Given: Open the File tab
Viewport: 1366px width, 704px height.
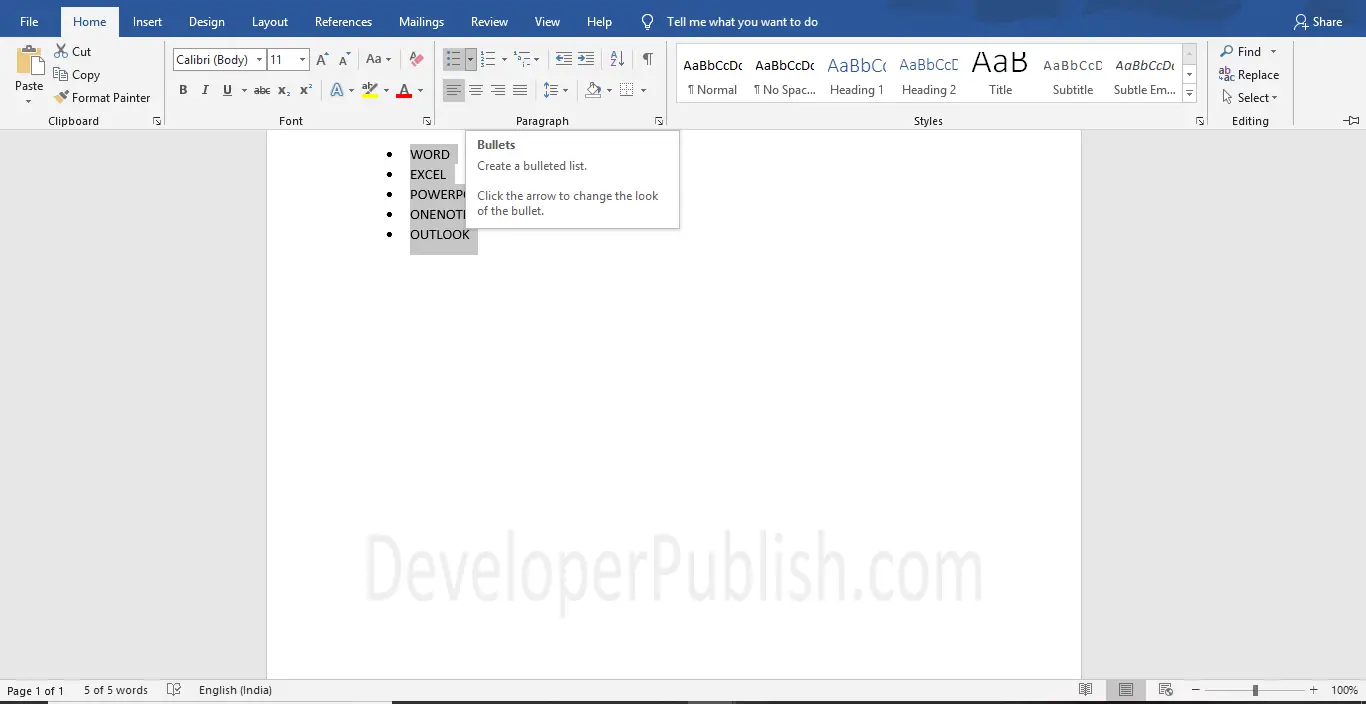Looking at the screenshot, I should point(29,22).
